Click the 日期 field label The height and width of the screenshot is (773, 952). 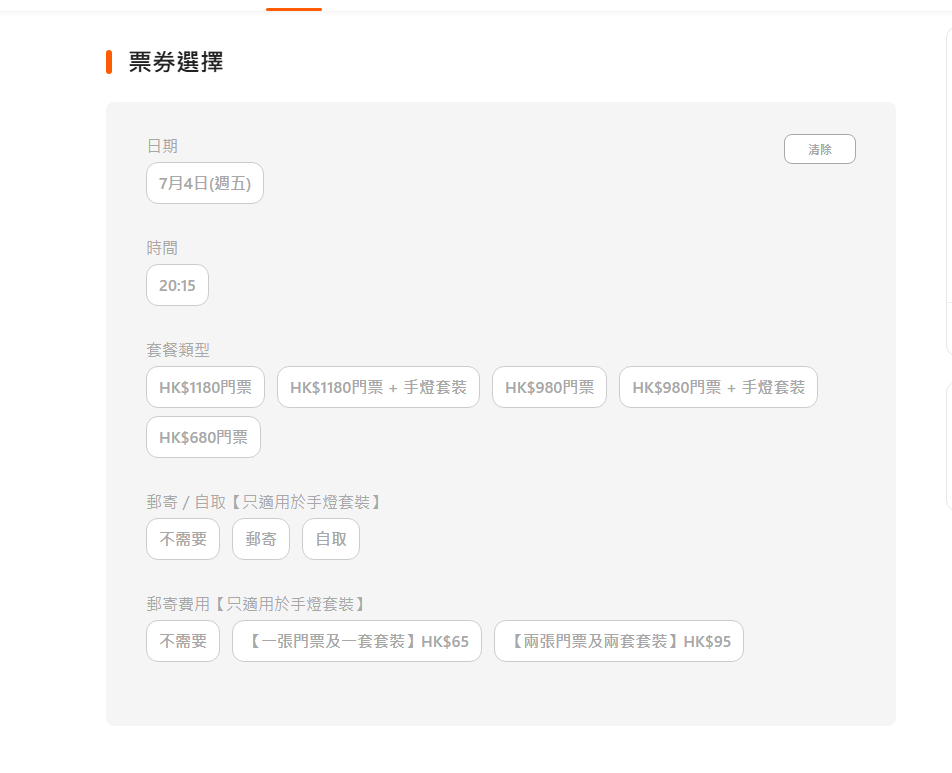[162, 146]
